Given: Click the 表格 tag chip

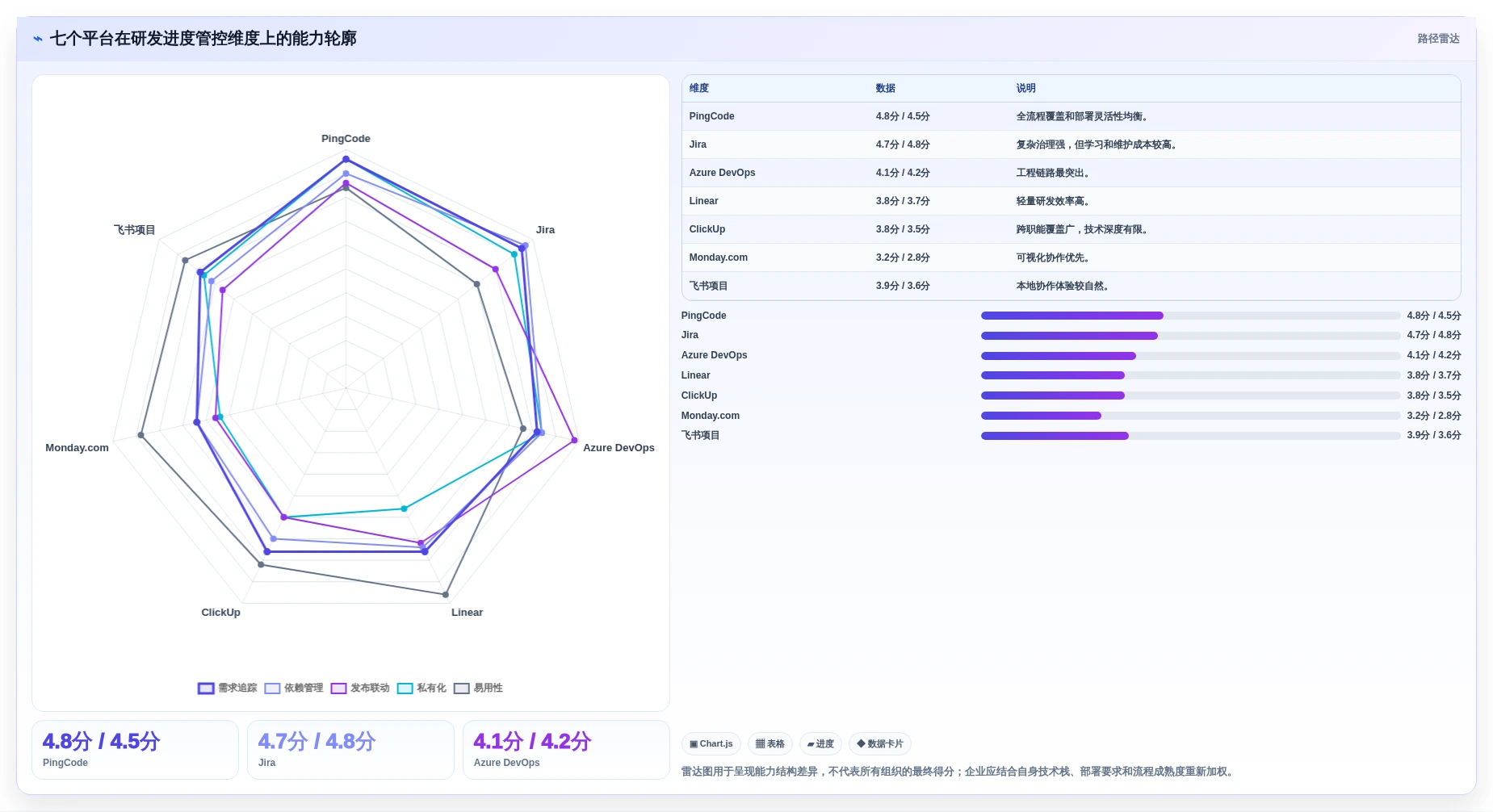Looking at the screenshot, I should pos(770,744).
